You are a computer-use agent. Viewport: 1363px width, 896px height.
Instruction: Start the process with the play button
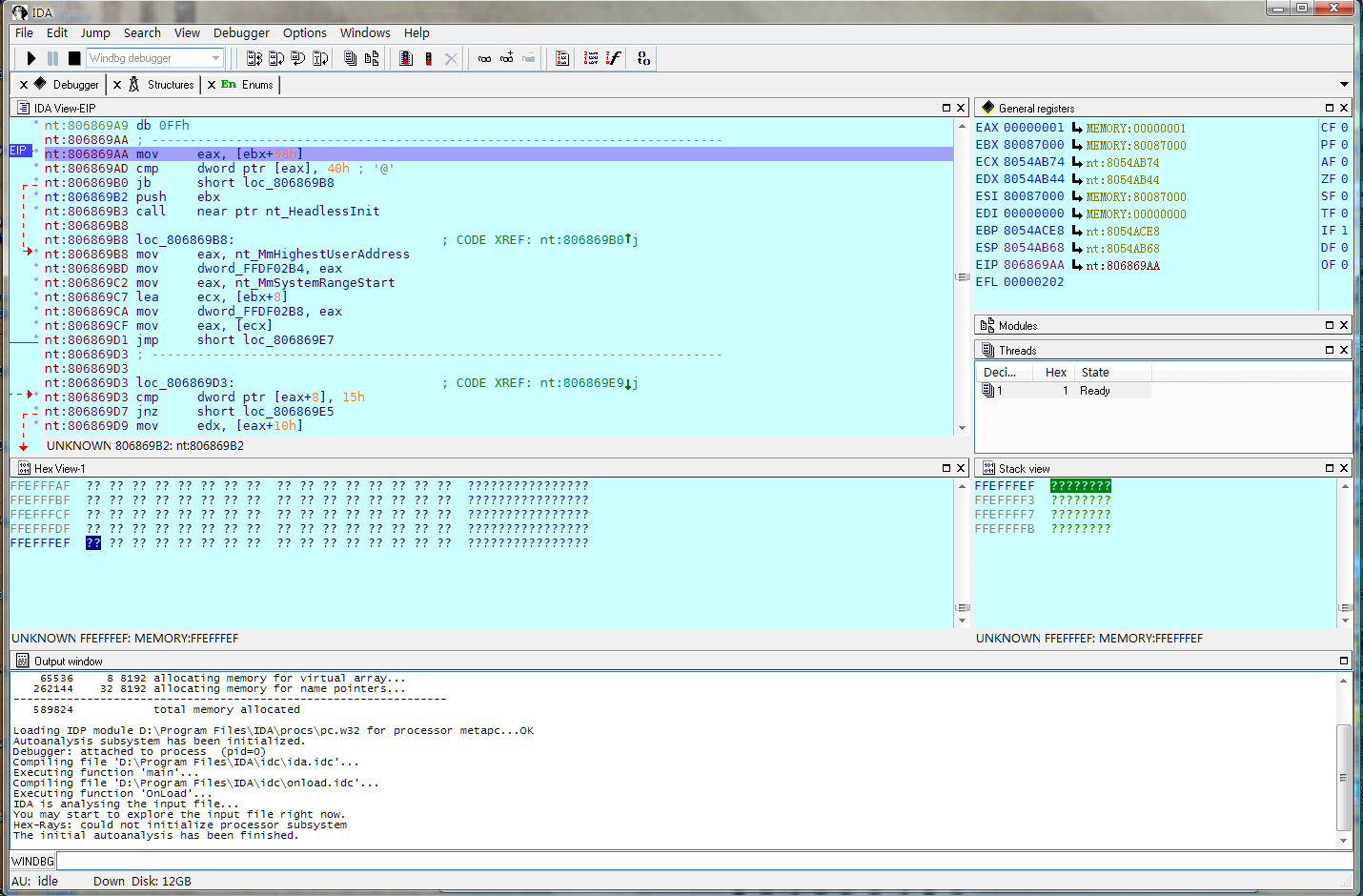(31, 58)
